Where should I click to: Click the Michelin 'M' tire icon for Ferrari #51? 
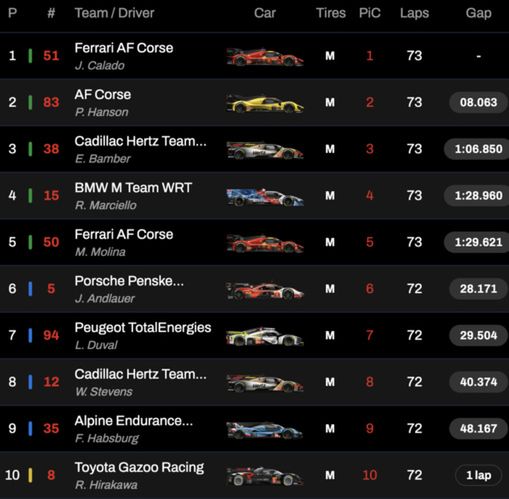(330, 56)
